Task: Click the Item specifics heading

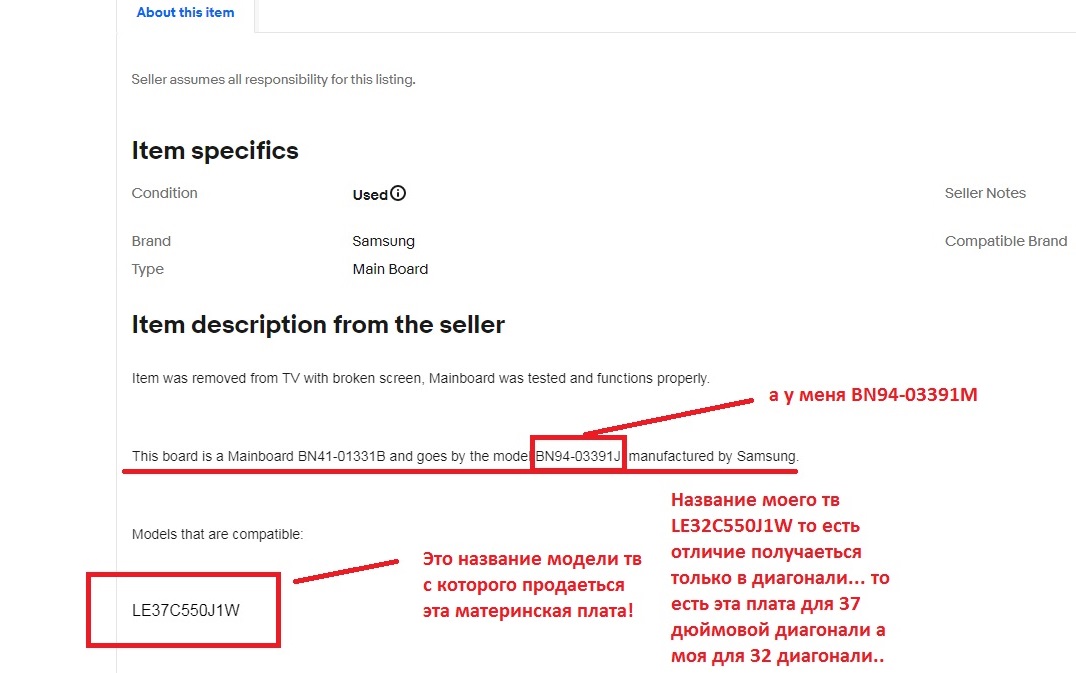Action: tap(215, 151)
